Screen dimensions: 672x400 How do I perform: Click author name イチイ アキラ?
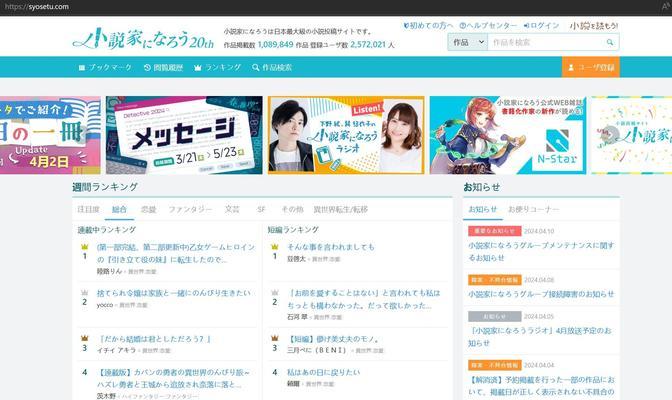116,350
